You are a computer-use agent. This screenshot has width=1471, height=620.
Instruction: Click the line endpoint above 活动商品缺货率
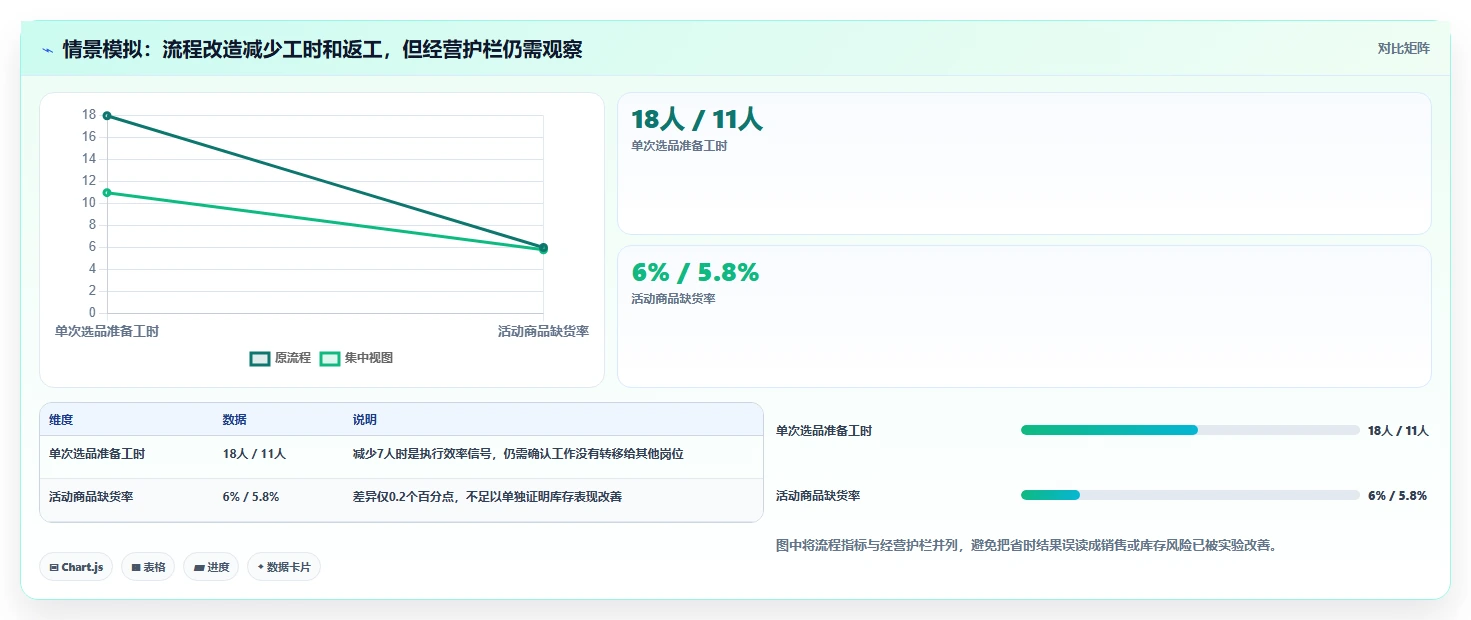click(543, 248)
